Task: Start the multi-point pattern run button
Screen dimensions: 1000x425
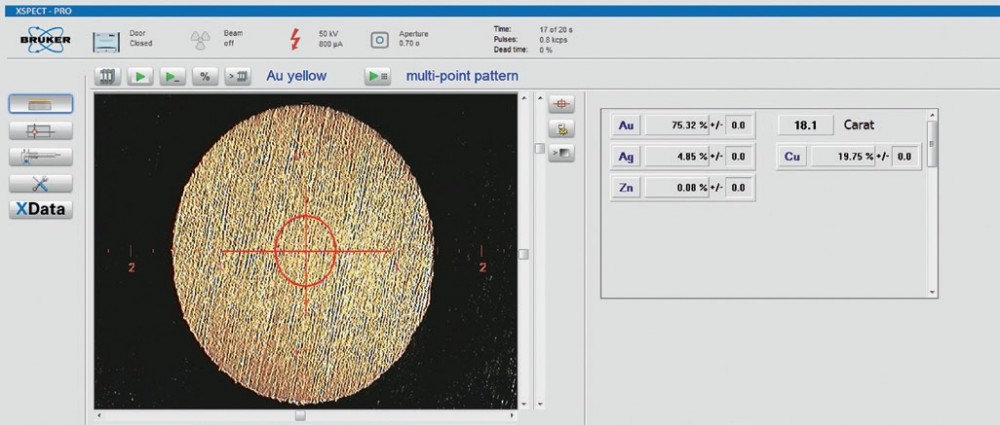Action: pyautogui.click(x=377, y=76)
